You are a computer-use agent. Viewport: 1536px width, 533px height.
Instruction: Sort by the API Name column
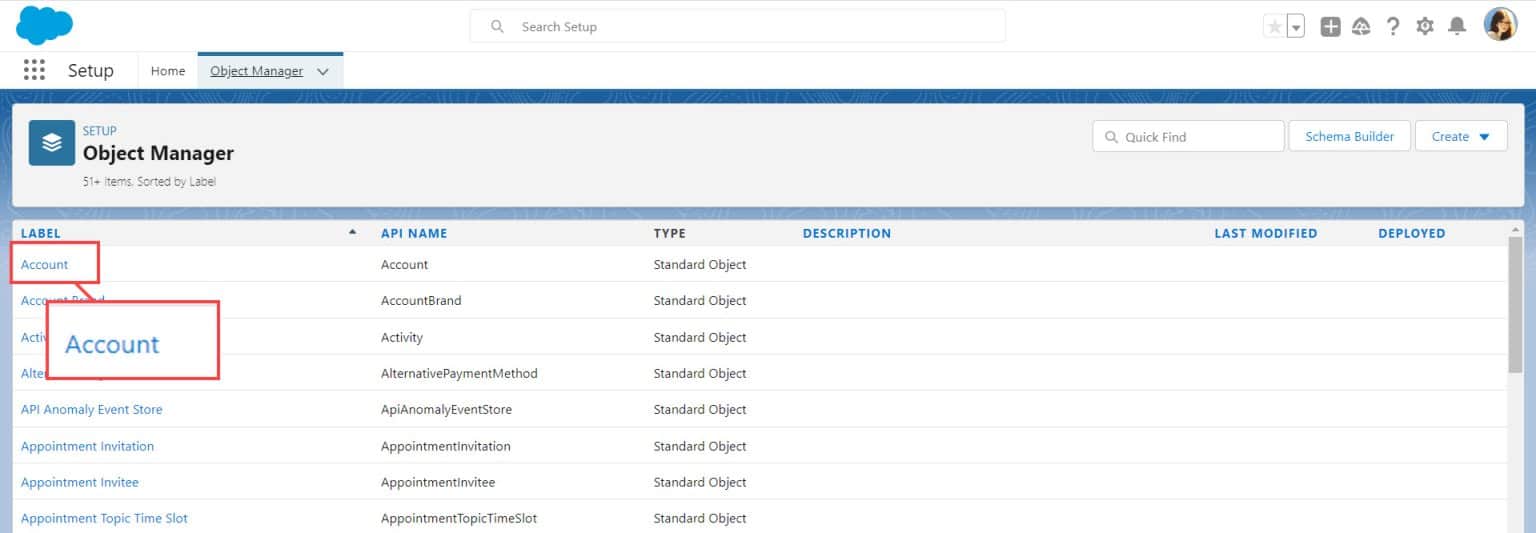[x=414, y=233]
